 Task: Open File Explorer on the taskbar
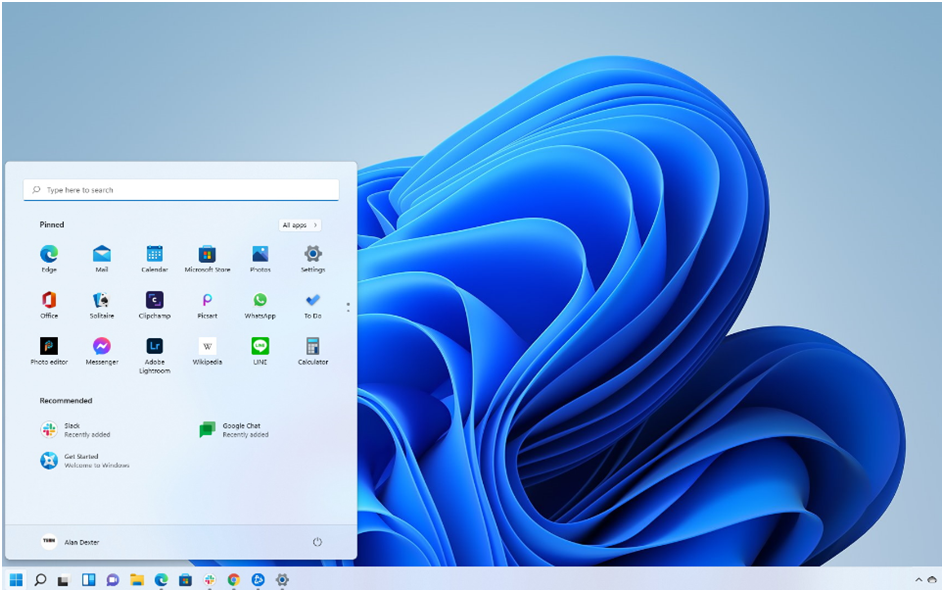[137, 579]
